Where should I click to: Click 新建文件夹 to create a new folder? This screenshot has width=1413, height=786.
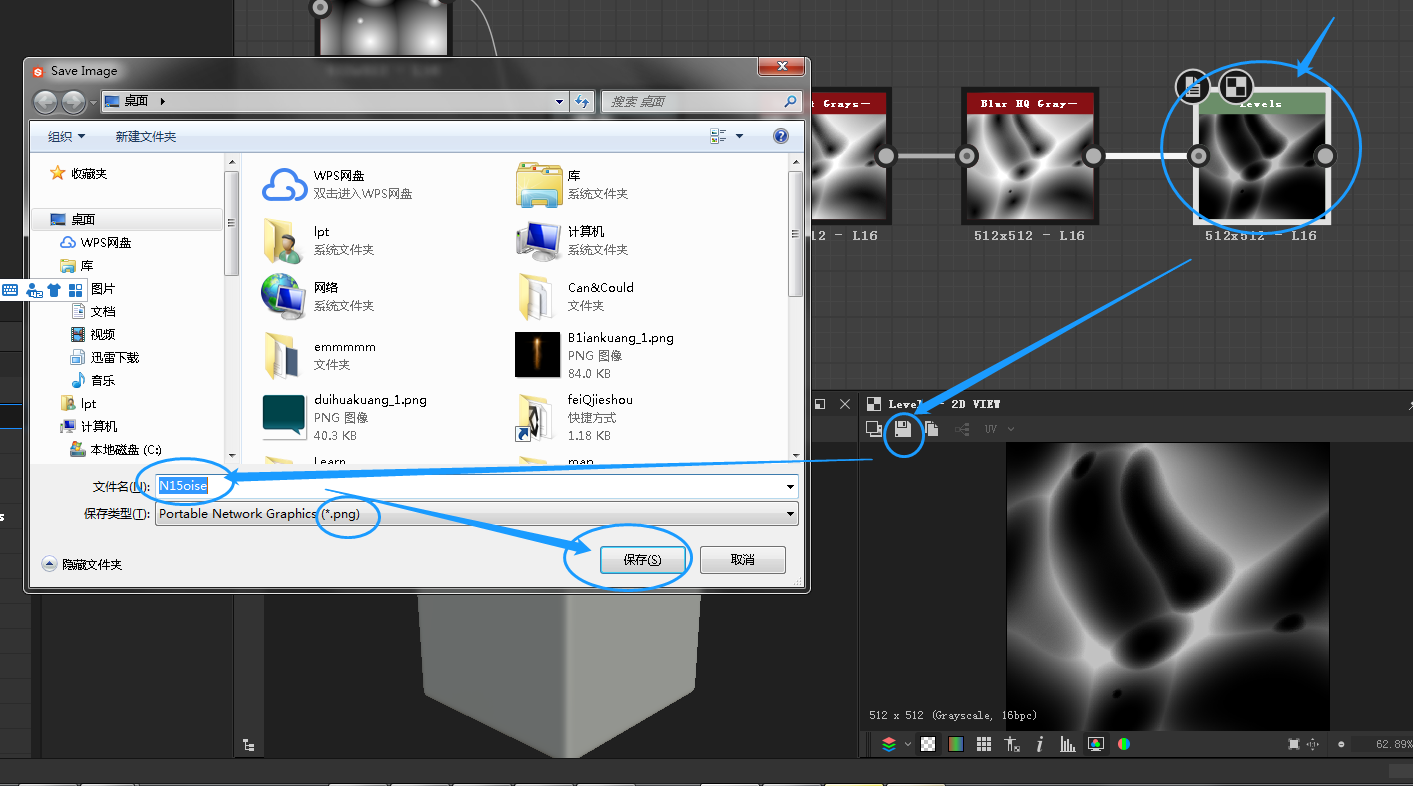[x=146, y=136]
